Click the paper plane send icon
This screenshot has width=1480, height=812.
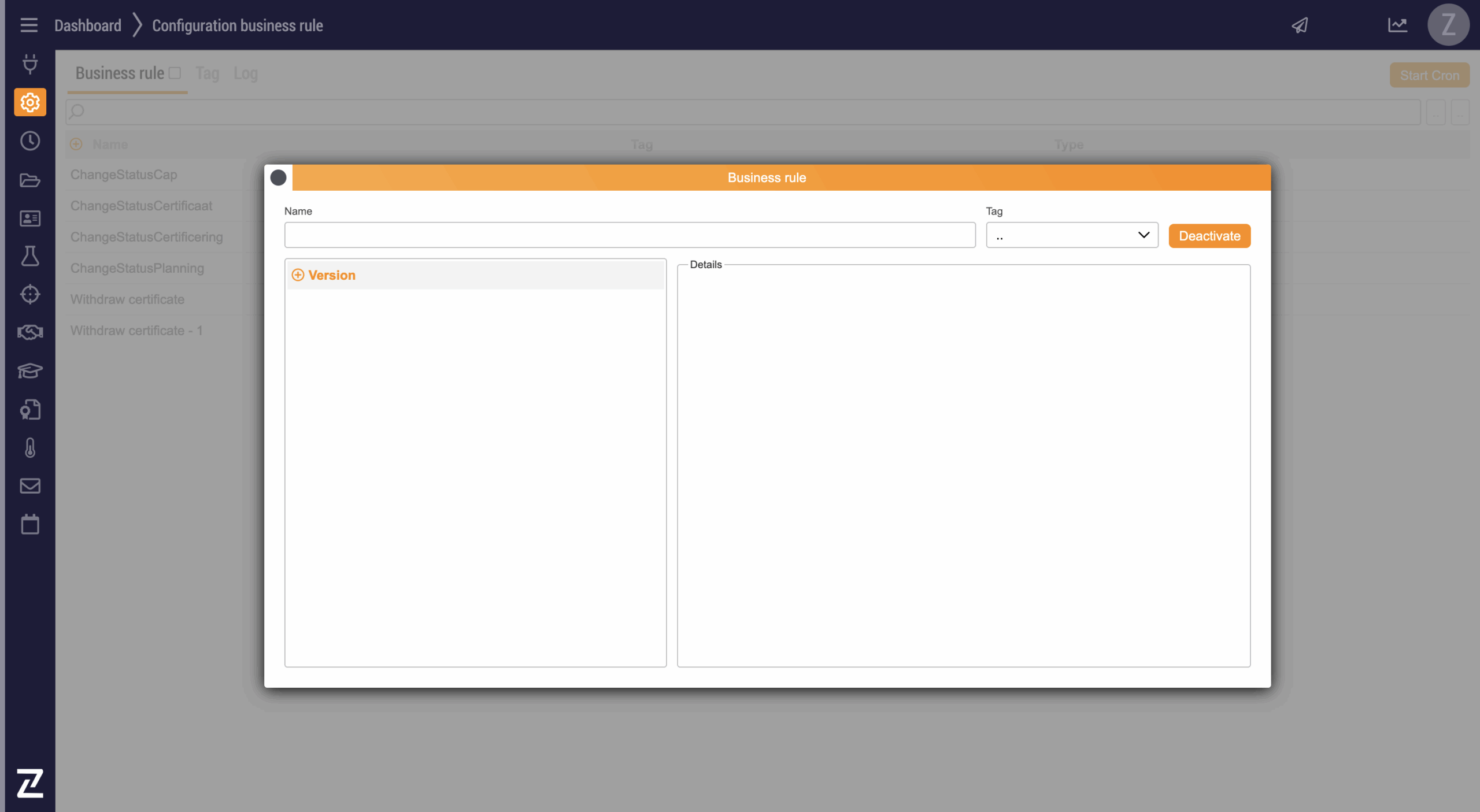[1300, 25]
